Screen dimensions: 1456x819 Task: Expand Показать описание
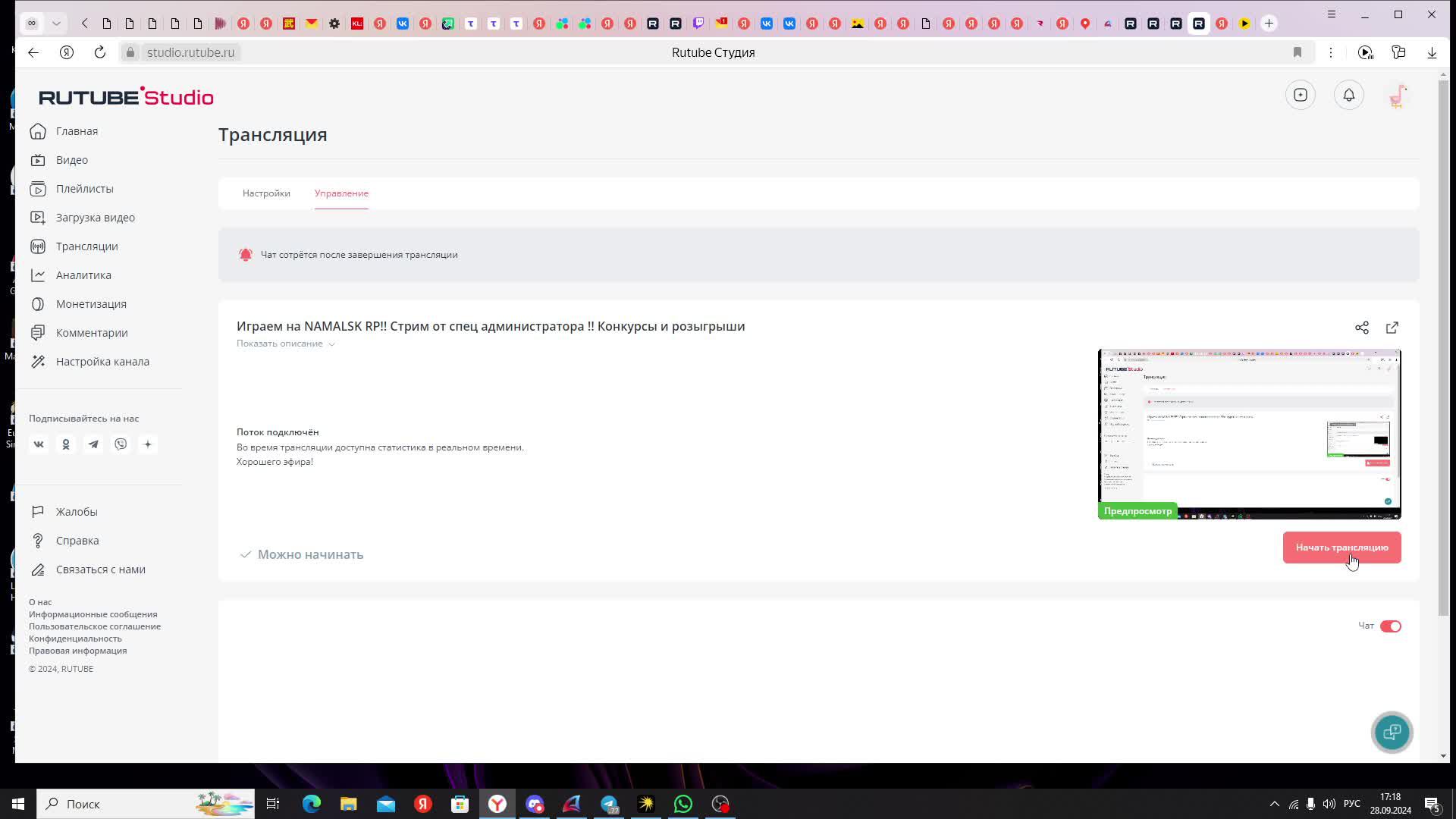coord(285,344)
